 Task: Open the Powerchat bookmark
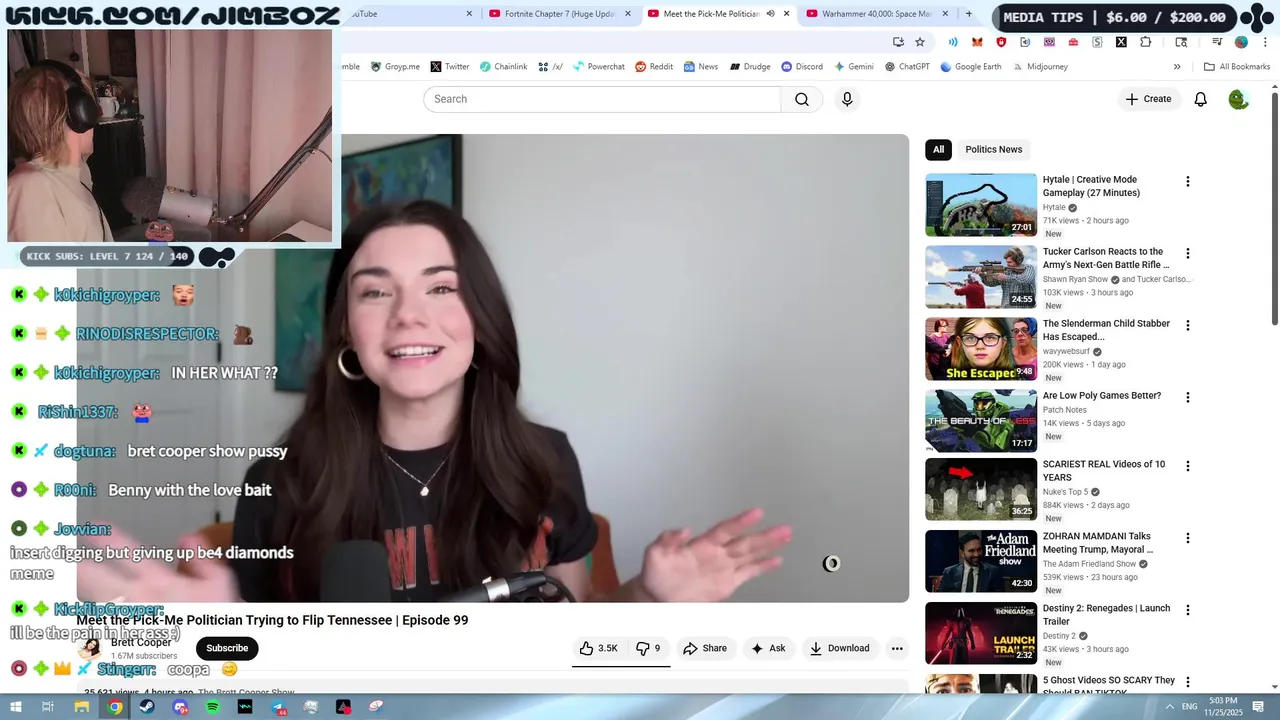[x=598, y=67]
